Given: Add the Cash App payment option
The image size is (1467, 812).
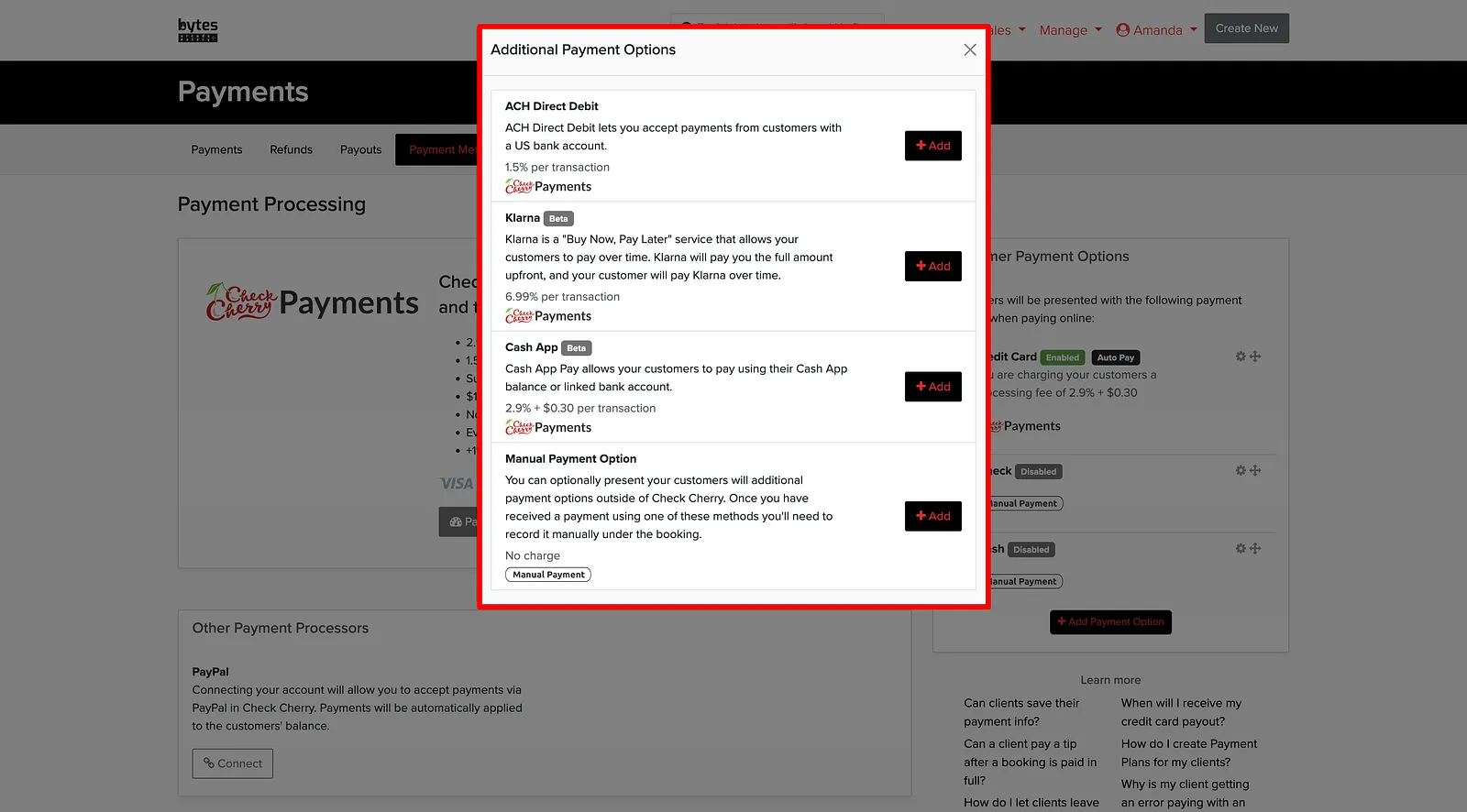Looking at the screenshot, I should [933, 387].
